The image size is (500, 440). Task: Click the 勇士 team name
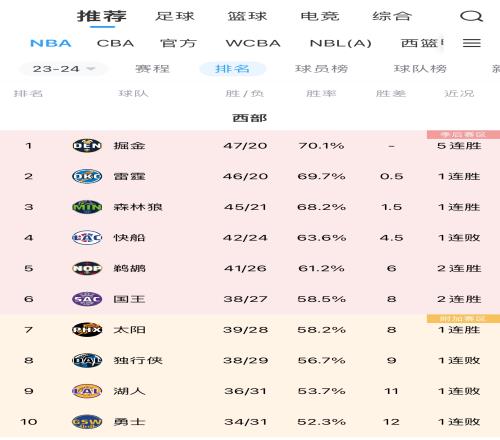pos(129,422)
